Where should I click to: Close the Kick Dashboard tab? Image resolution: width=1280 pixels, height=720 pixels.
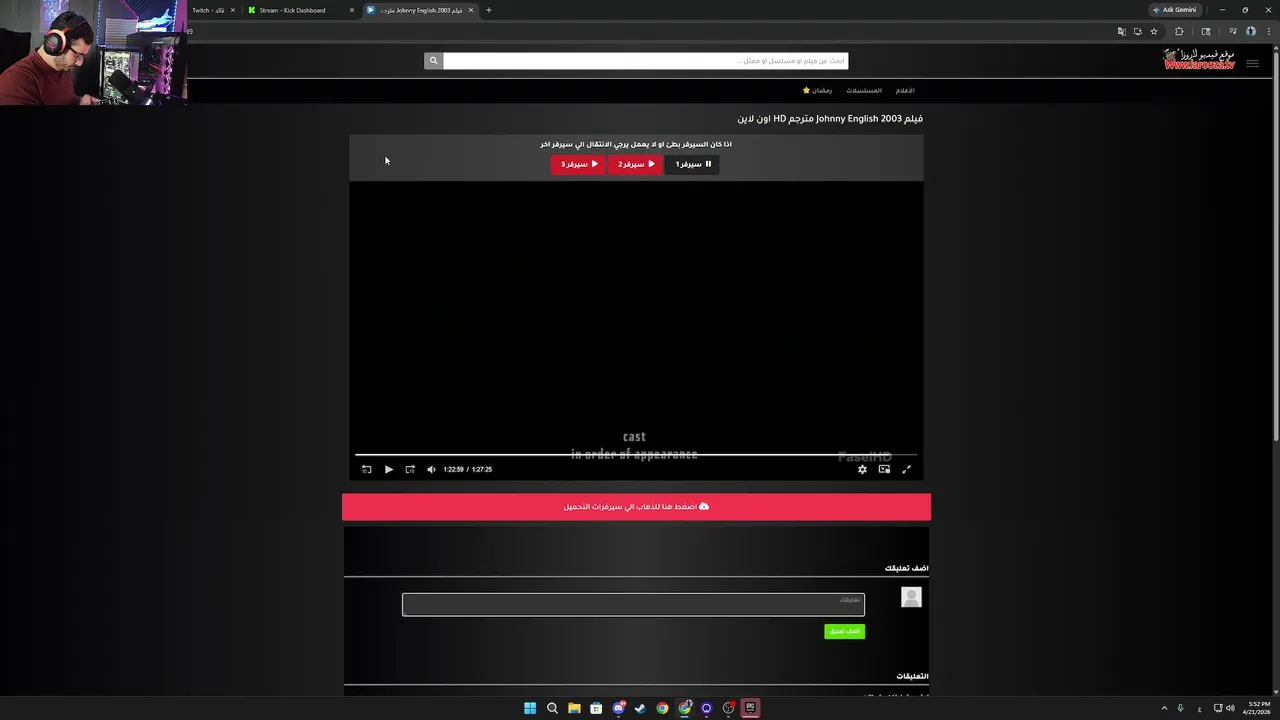pos(352,10)
